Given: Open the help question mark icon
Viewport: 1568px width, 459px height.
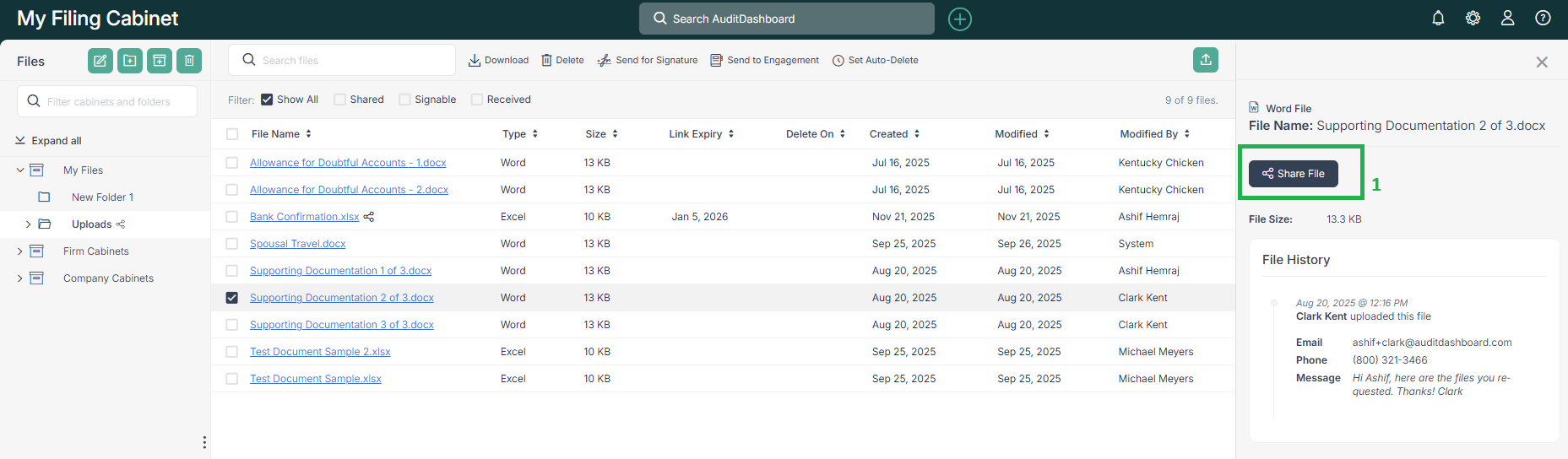Looking at the screenshot, I should point(1543,19).
